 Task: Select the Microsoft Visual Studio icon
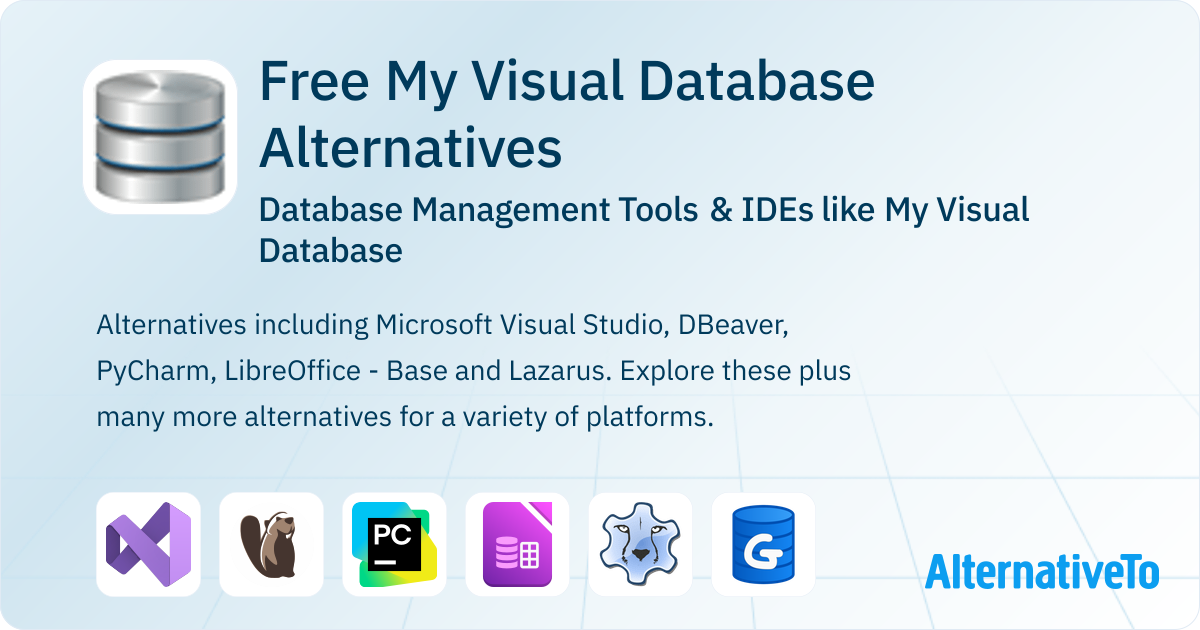[148, 544]
